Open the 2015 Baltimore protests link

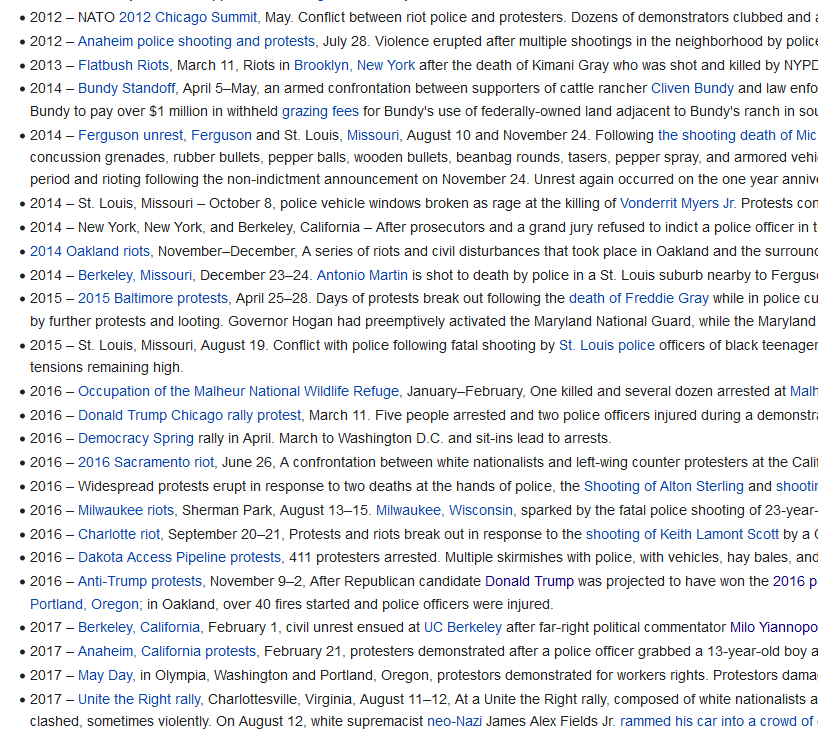[153, 298]
